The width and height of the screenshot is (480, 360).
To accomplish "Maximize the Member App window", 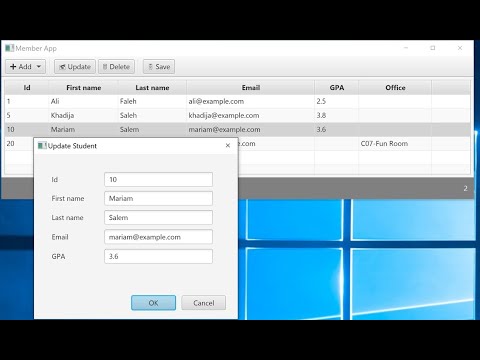I will [433, 48].
